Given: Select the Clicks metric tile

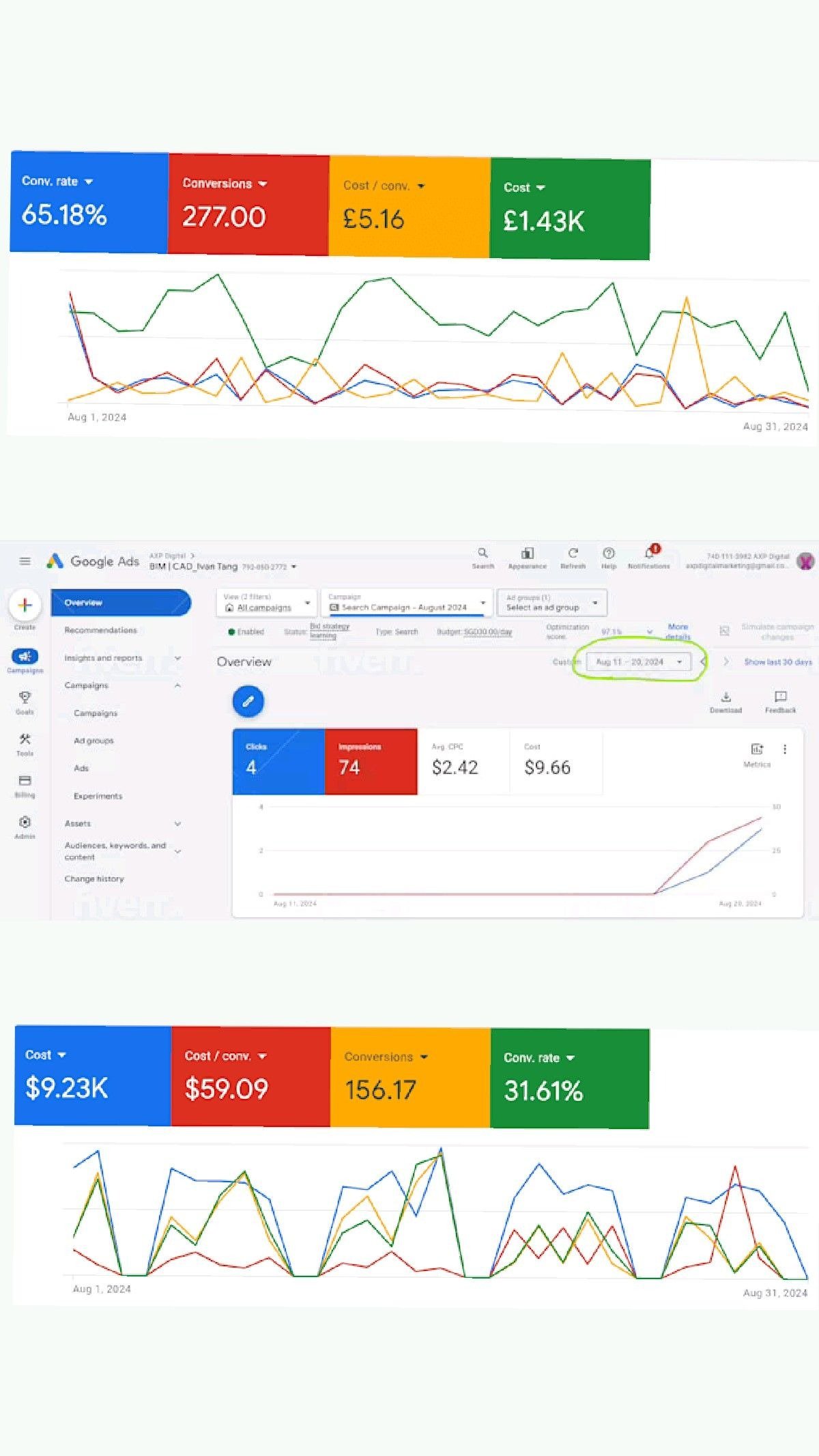Looking at the screenshot, I should [278, 761].
